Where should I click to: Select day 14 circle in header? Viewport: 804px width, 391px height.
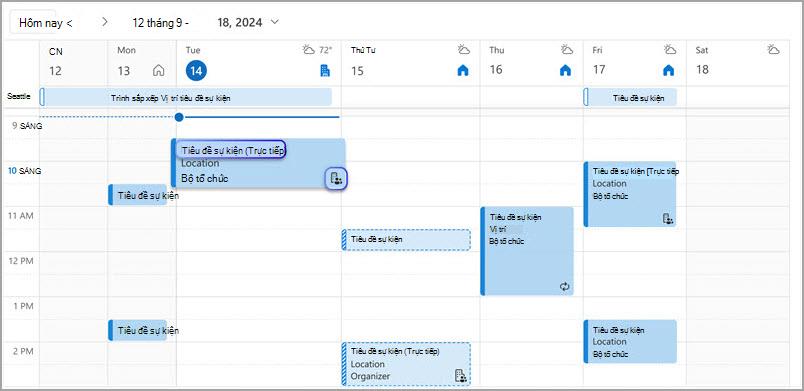(x=196, y=71)
